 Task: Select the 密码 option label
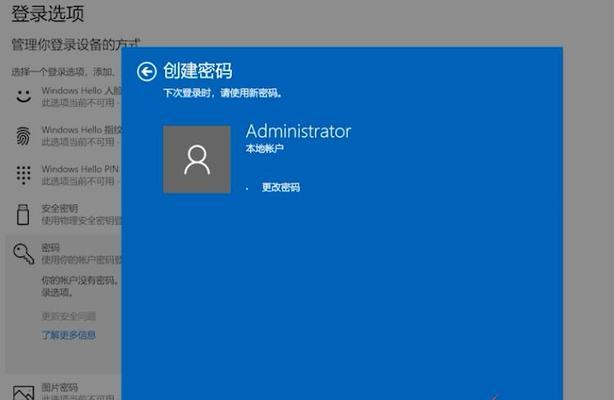click(51, 247)
